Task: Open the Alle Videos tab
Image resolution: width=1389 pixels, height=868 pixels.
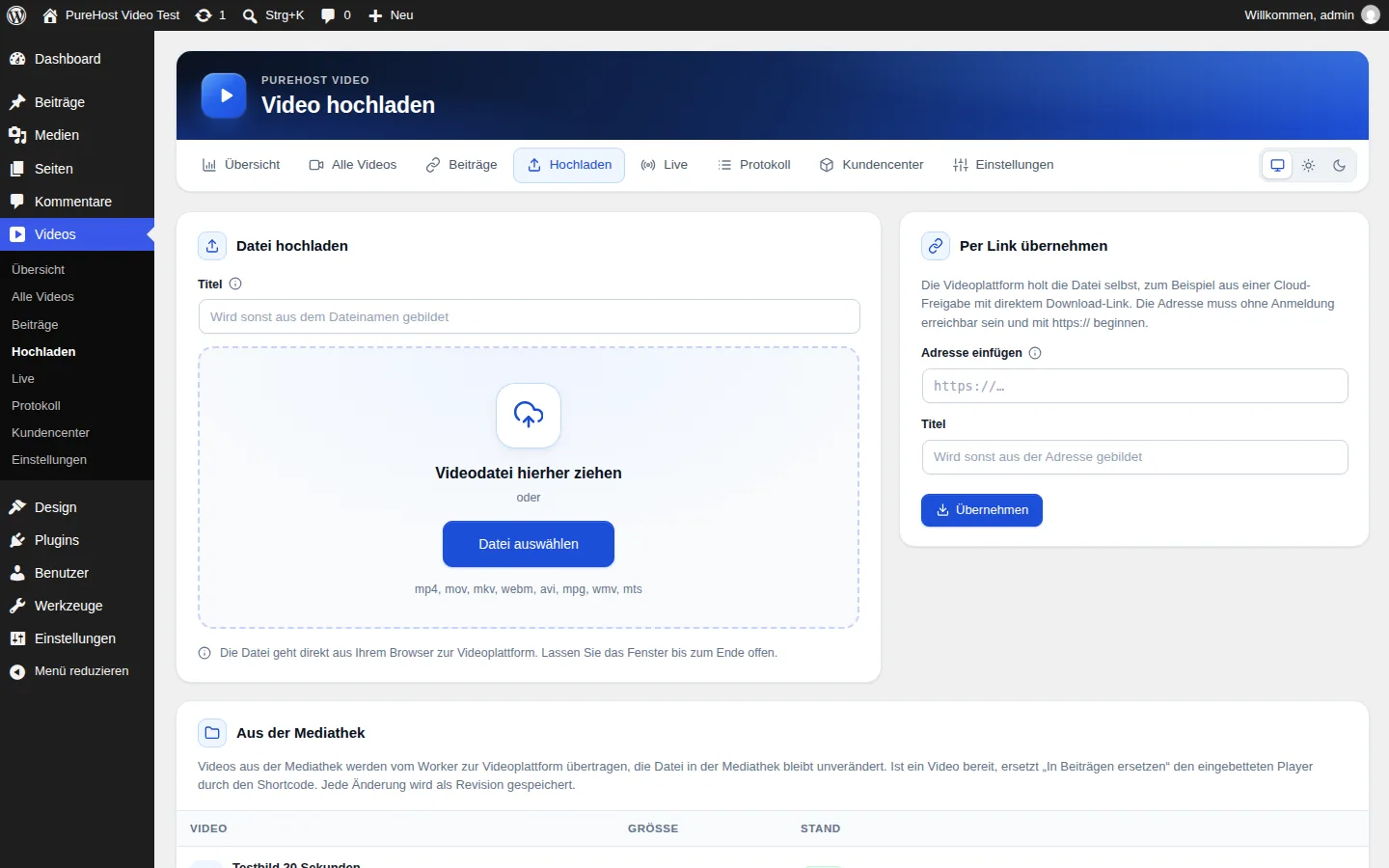Action: (x=353, y=165)
